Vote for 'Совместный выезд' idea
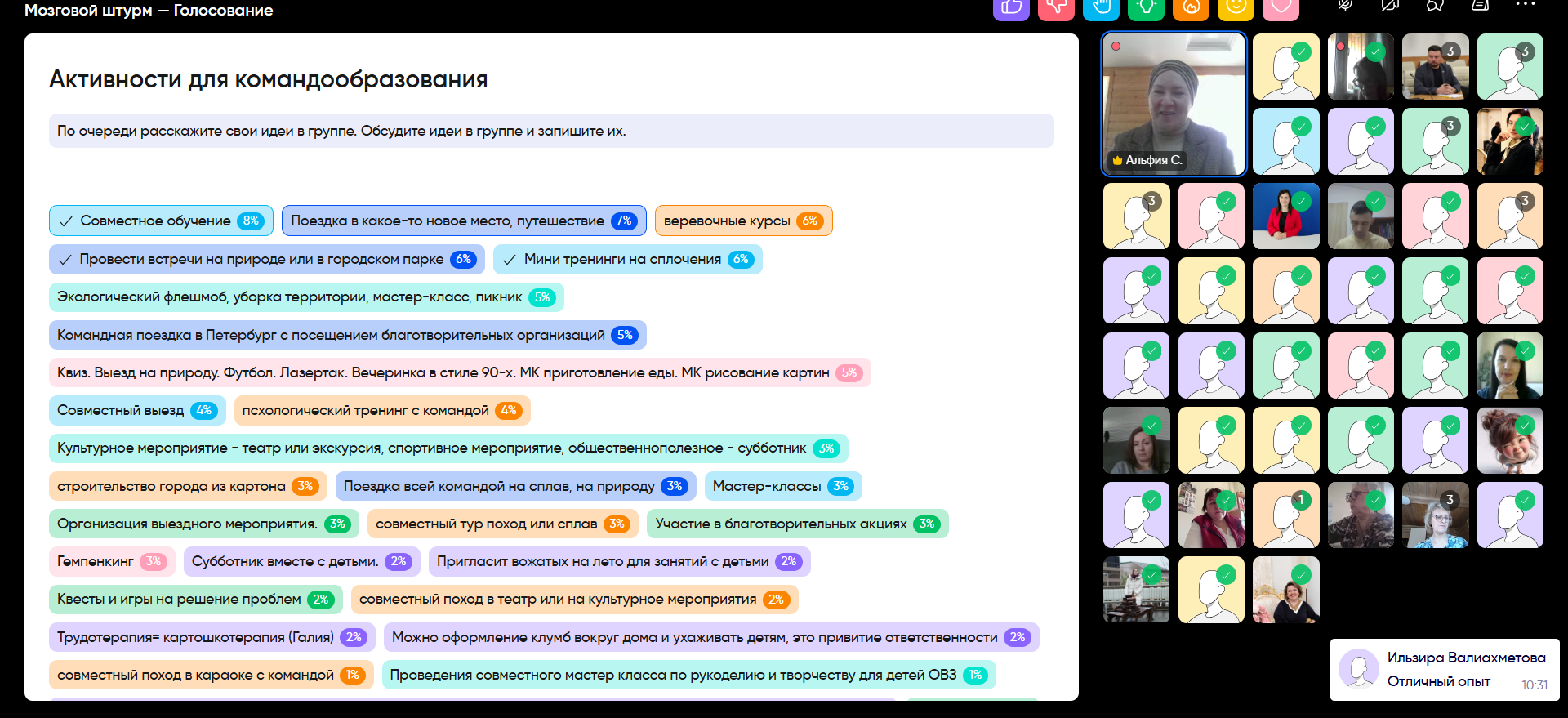 tap(137, 410)
